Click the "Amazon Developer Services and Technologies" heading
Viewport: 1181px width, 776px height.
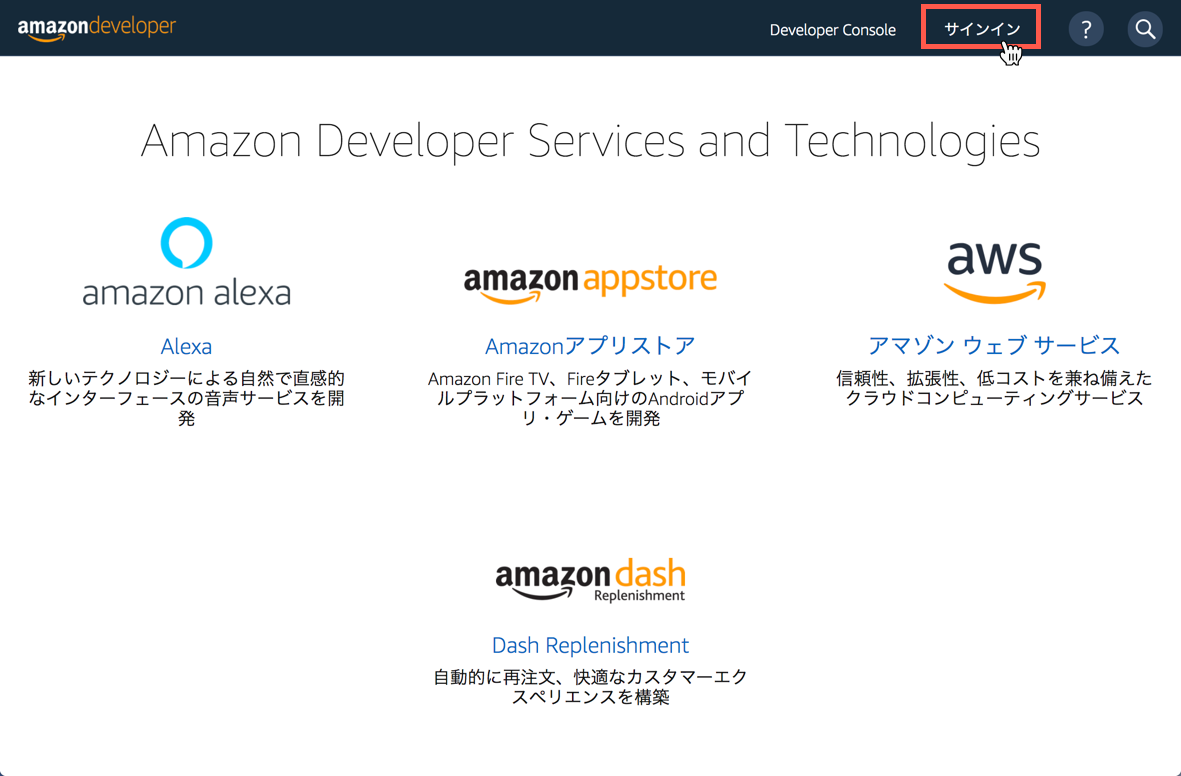click(x=590, y=141)
